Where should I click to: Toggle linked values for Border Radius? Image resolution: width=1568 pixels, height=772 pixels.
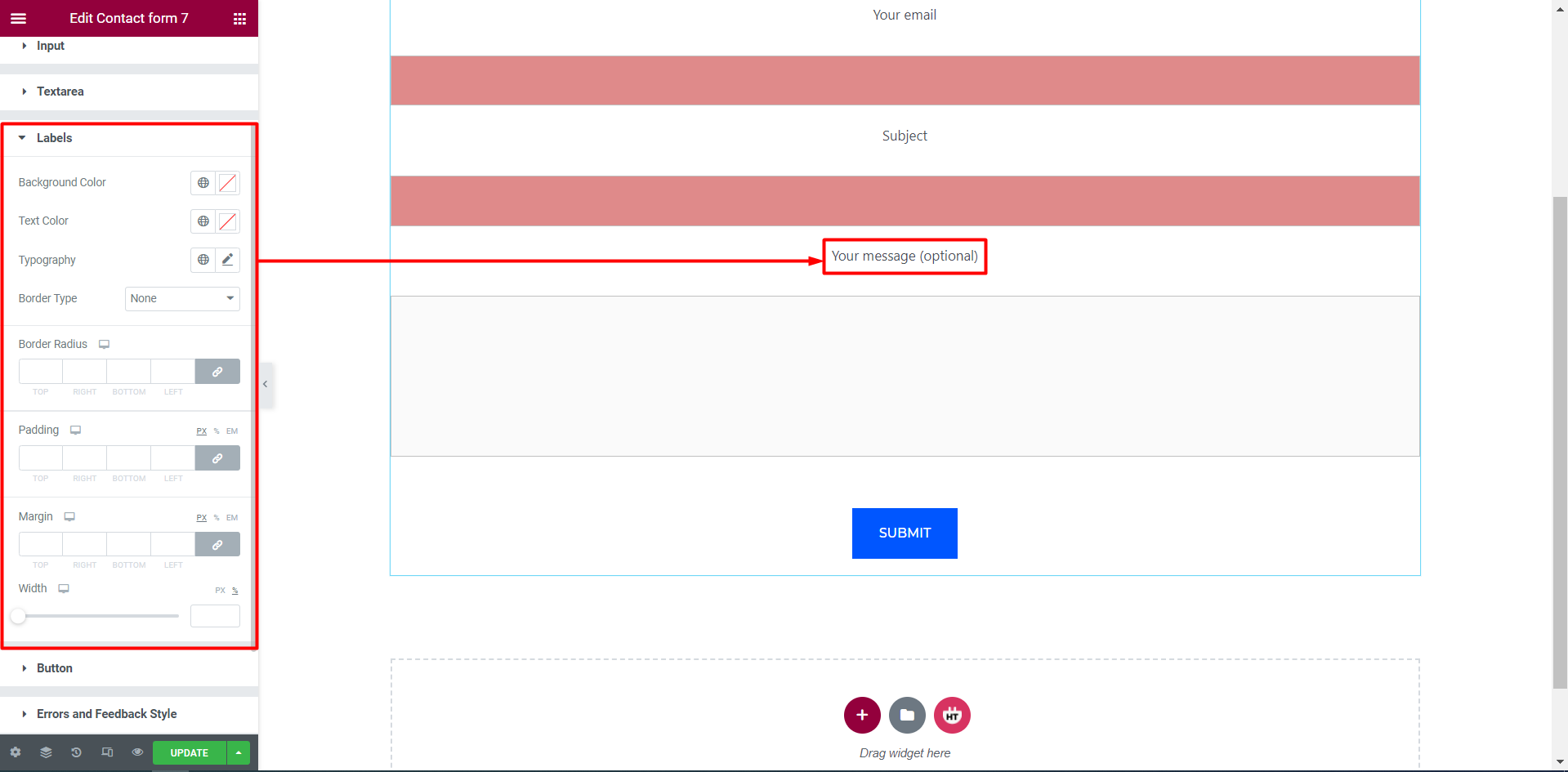coord(217,372)
